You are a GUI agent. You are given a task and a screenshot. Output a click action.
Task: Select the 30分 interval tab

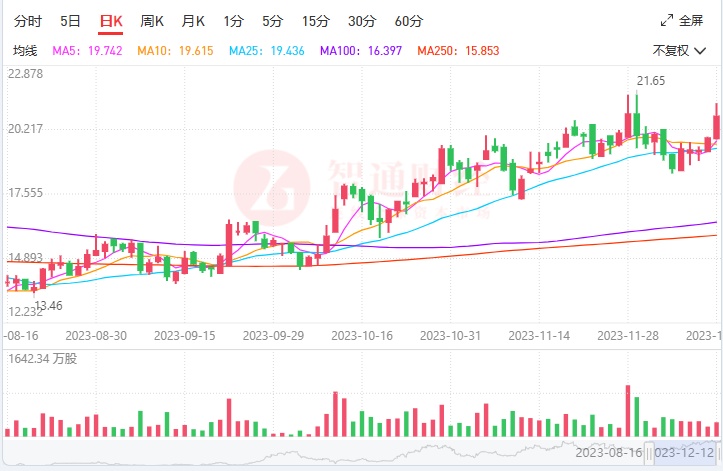point(362,20)
